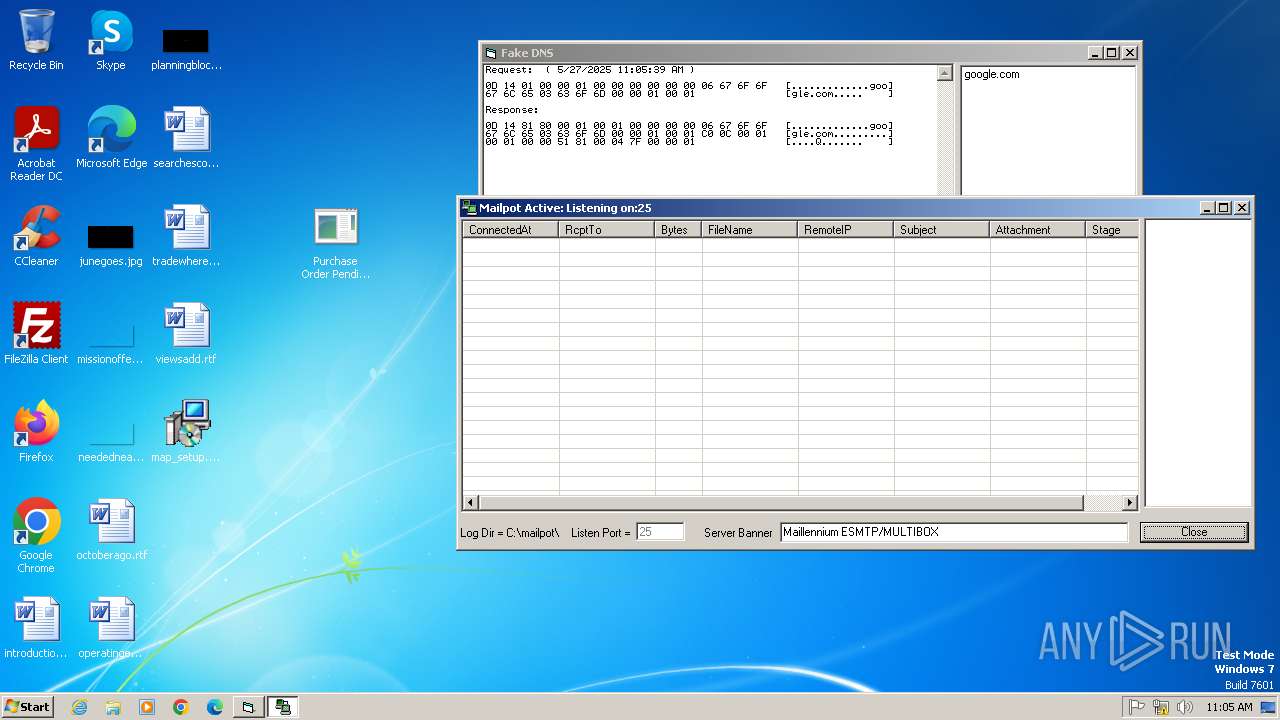1280x720 pixels.
Task: Click the Server Banner text field
Action: (x=954, y=532)
